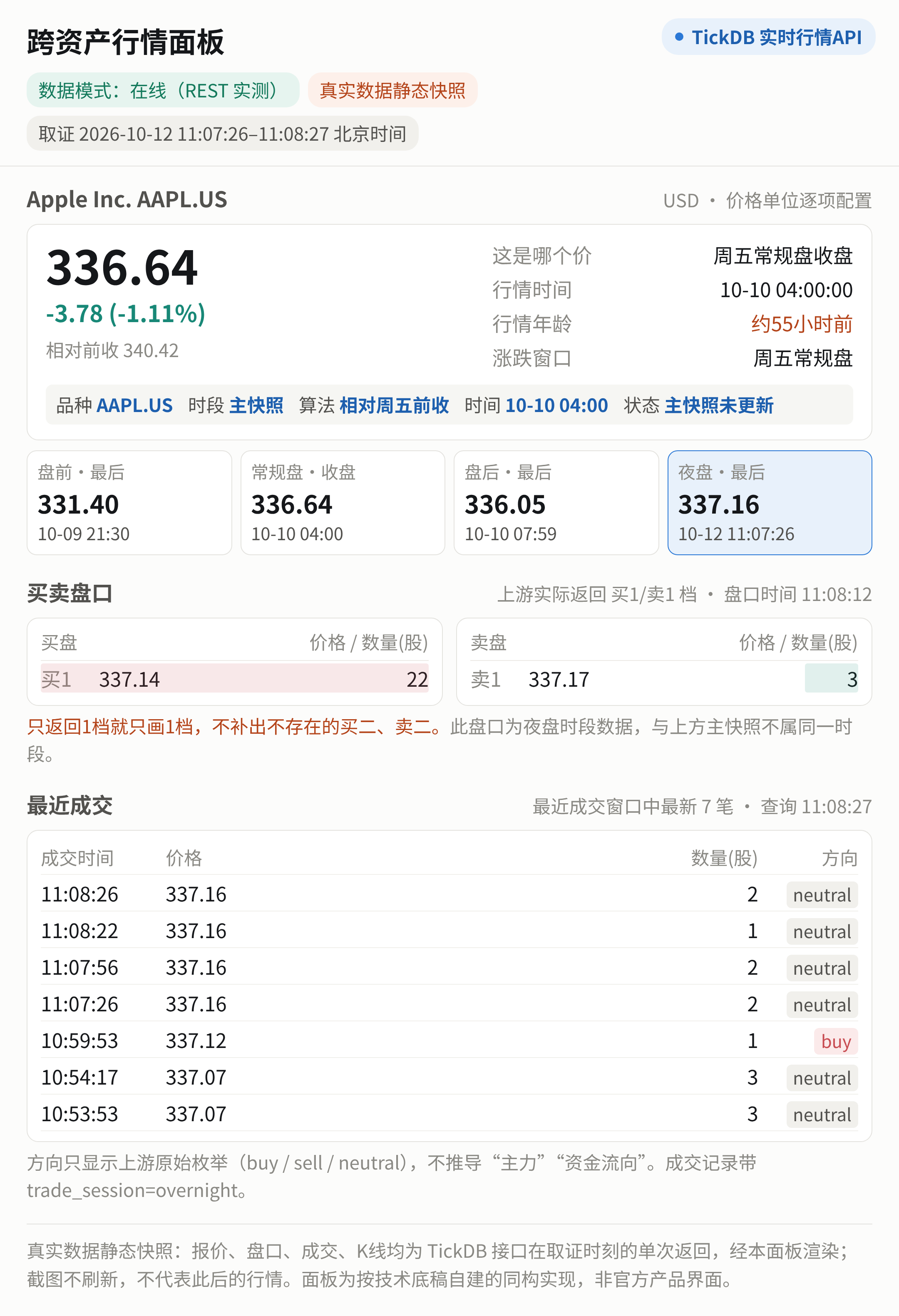Click the 查询 11:08:27 caption

click(x=816, y=806)
